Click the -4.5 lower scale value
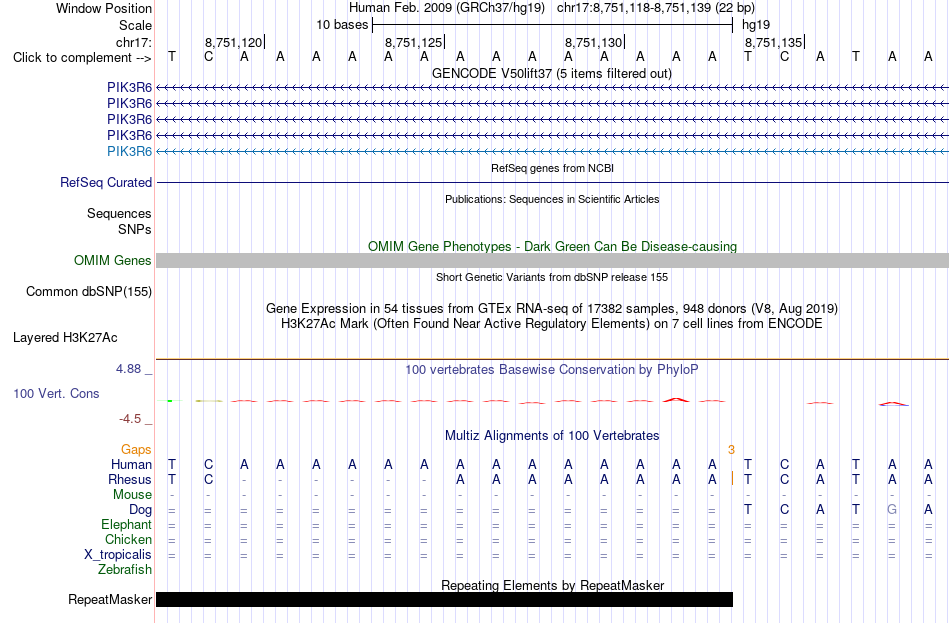 [x=130, y=419]
